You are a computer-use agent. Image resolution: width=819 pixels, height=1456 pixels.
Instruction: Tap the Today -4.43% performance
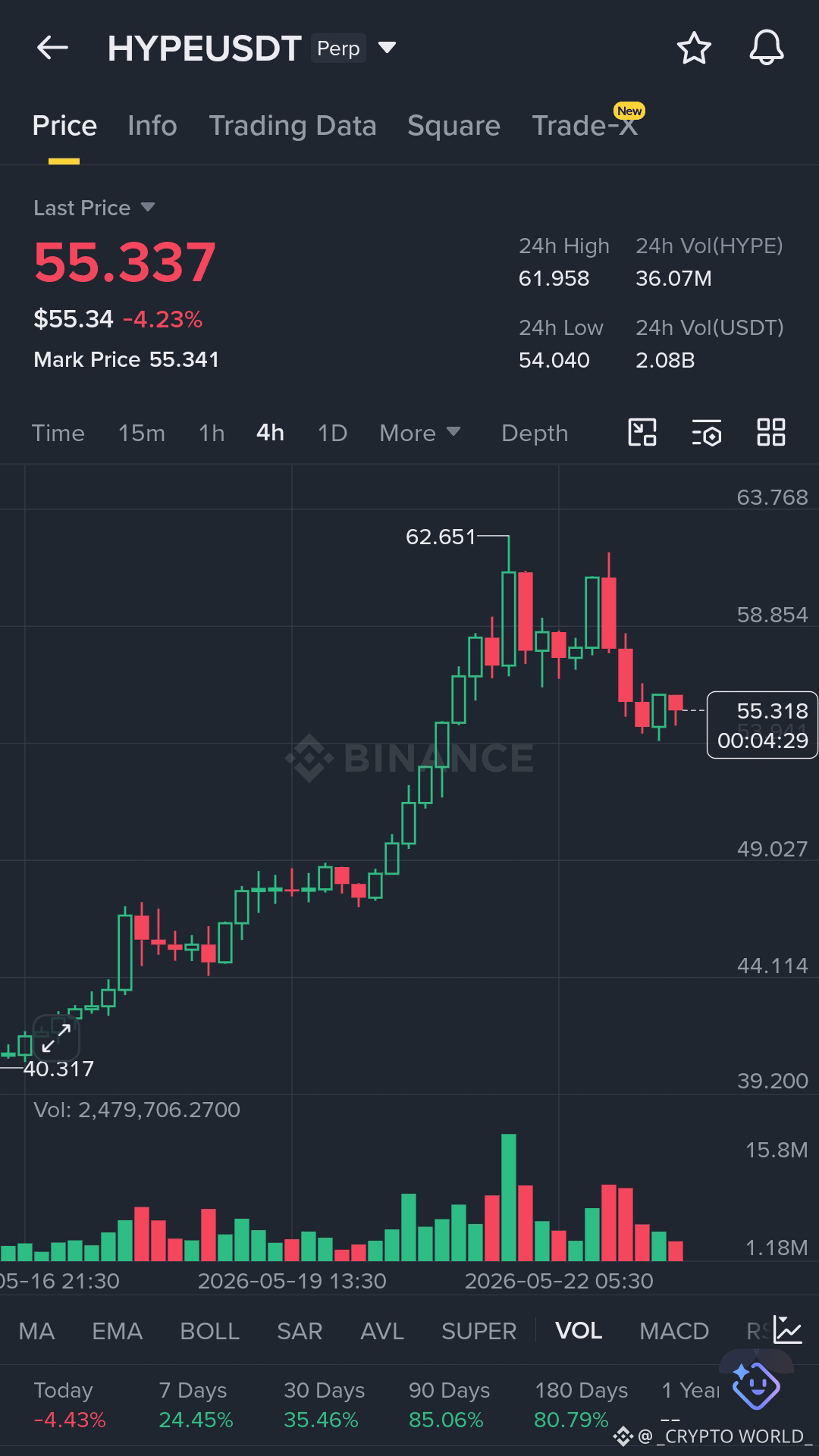[70, 1404]
